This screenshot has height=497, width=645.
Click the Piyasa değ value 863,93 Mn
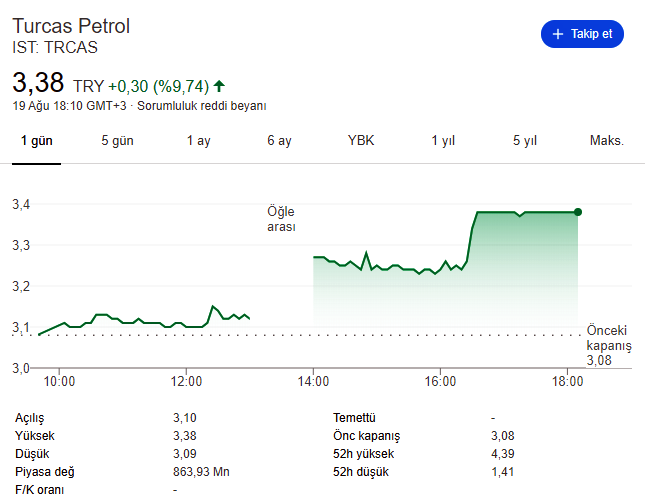click(x=201, y=472)
